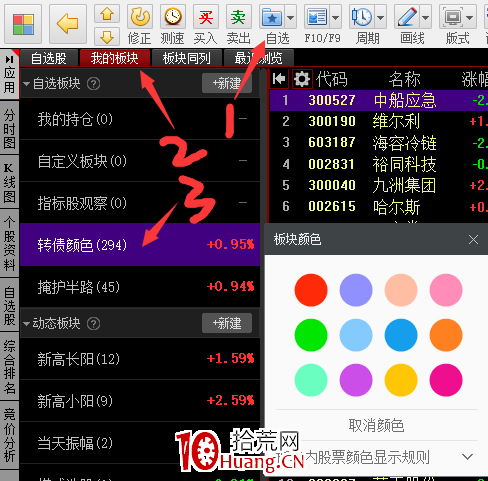Click the 买入 buy icon
Screen dimensions: 488x481
tap(206, 17)
